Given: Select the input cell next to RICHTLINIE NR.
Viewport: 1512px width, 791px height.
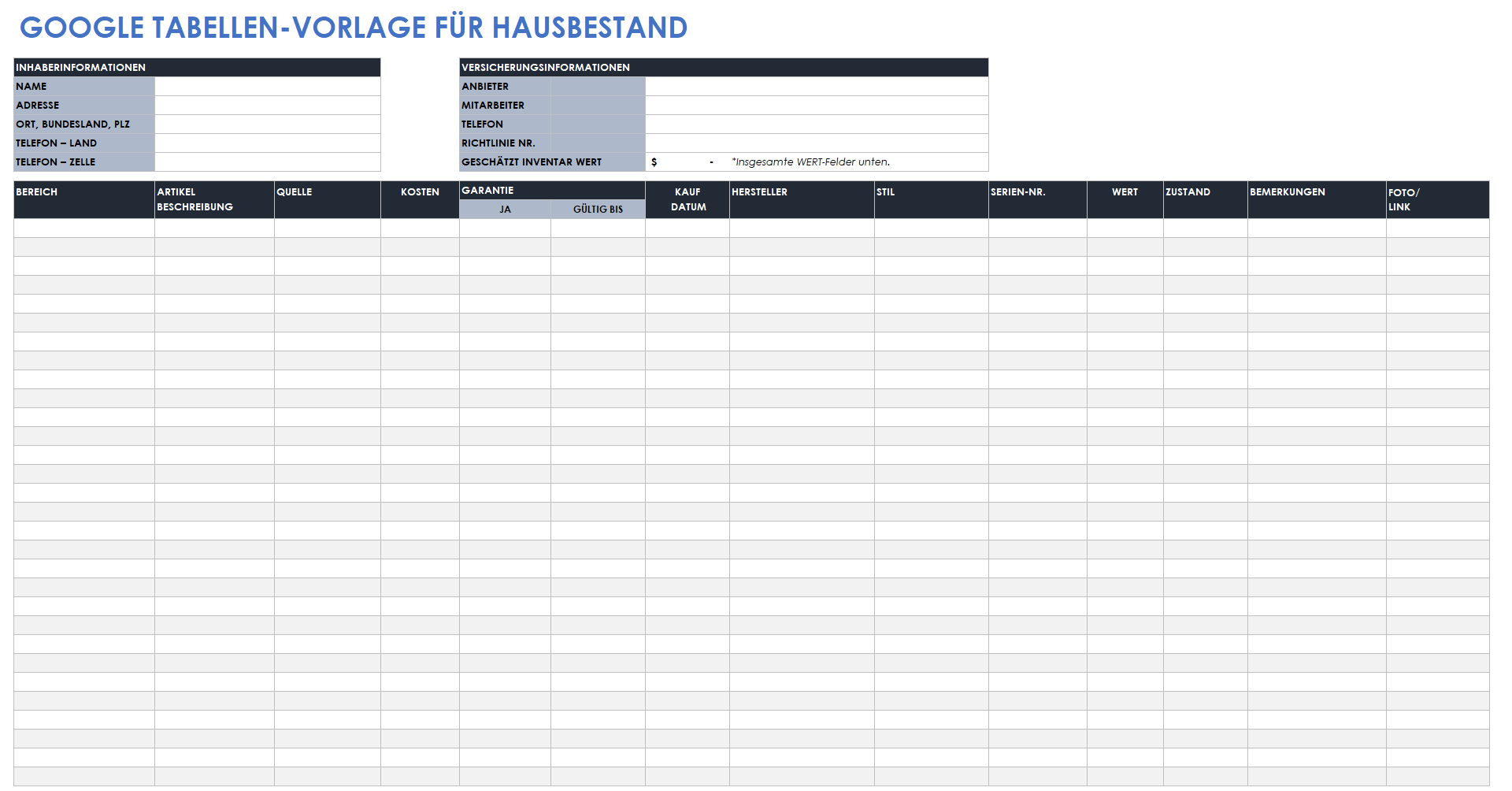Looking at the screenshot, I should tap(817, 143).
